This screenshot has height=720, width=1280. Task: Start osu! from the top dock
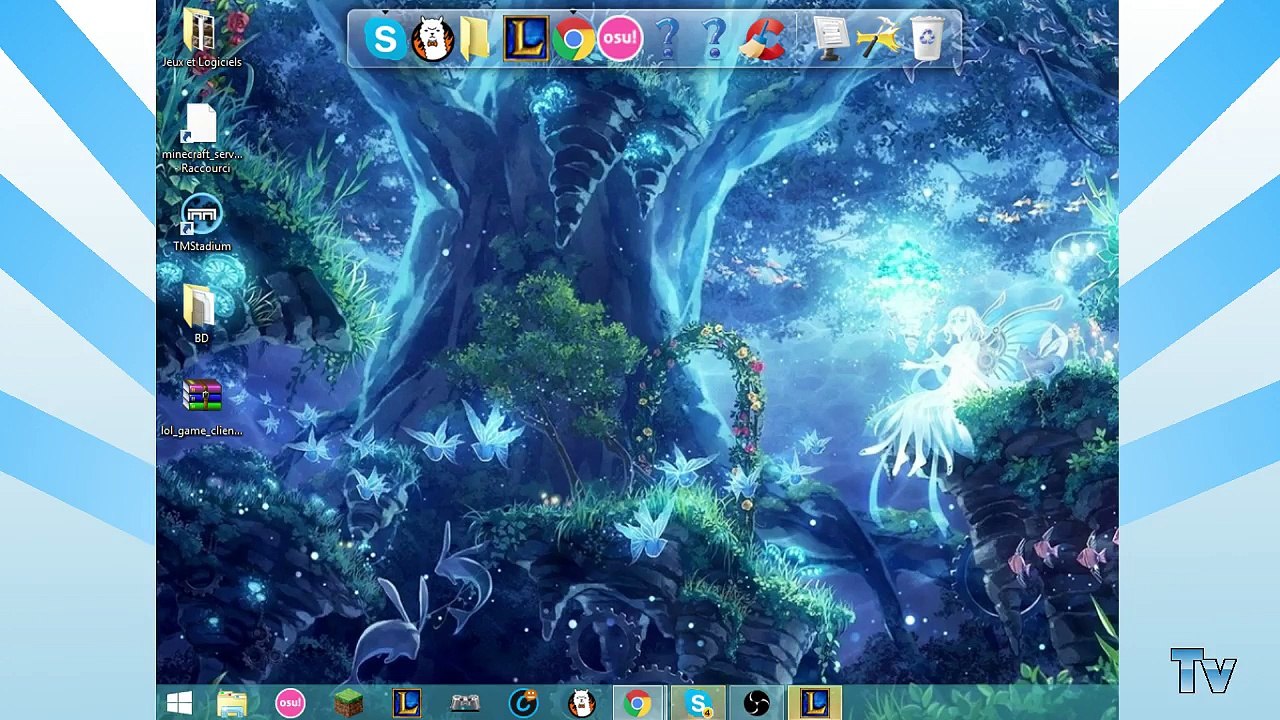pos(620,39)
